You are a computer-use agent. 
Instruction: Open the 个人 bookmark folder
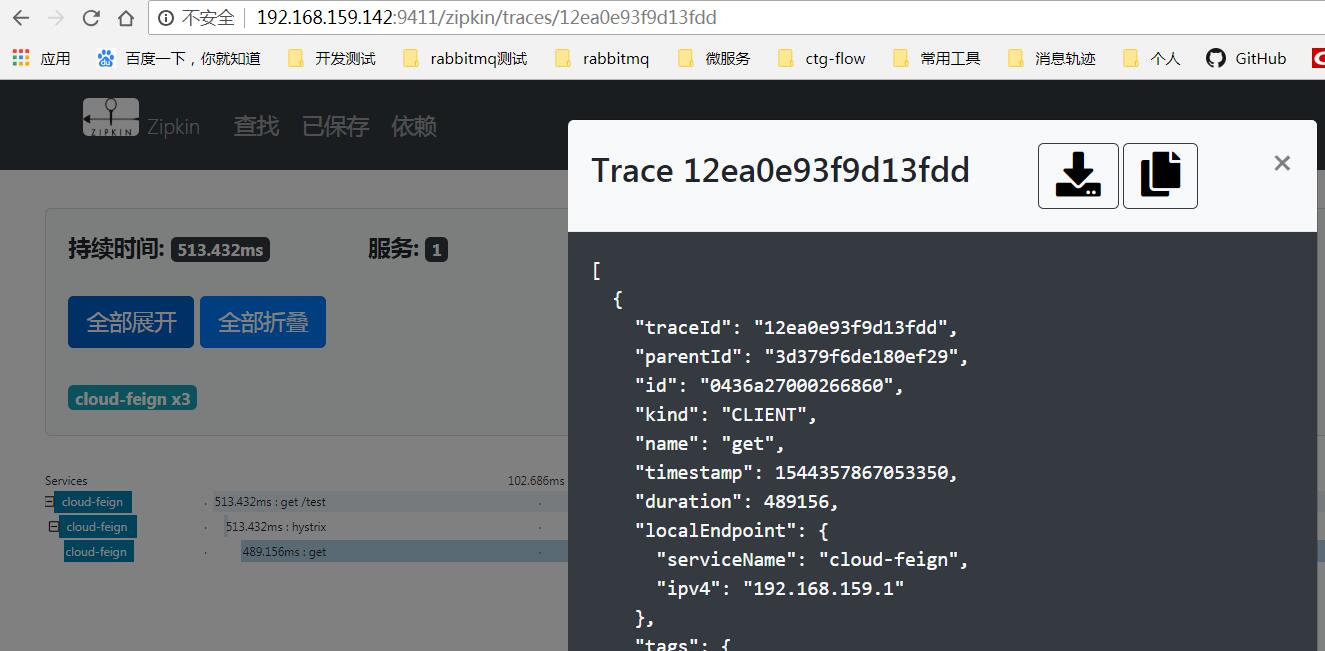(x=1151, y=58)
